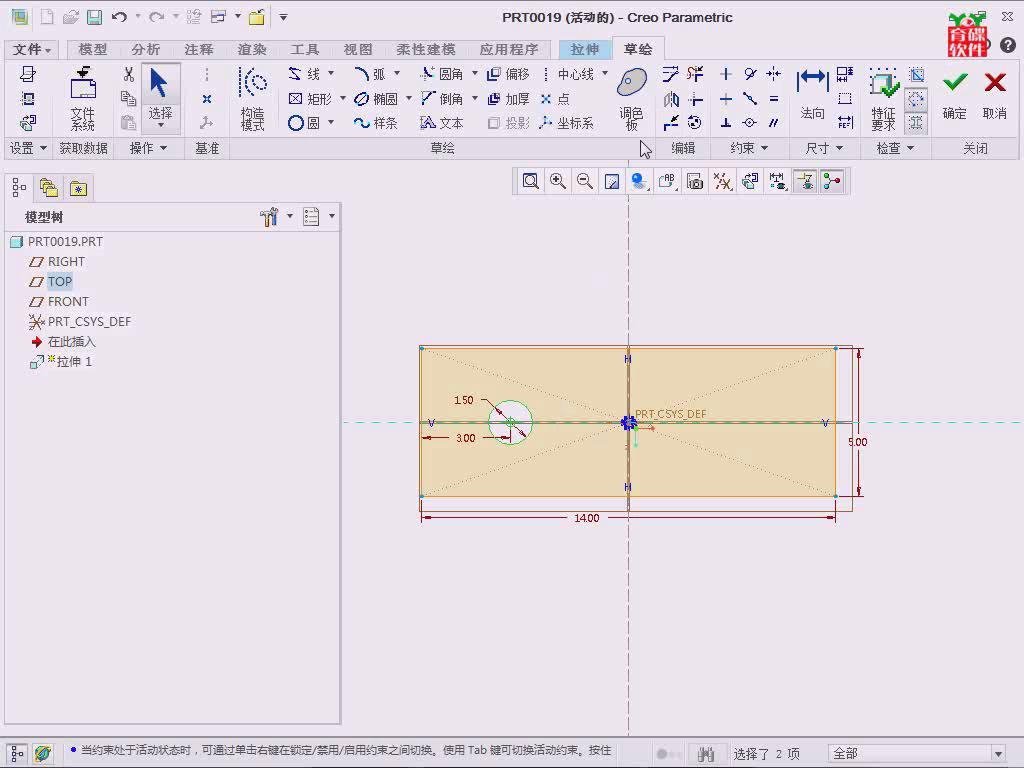Switch to the Analysis (分析) tab
1024x768 pixels.
coord(145,49)
